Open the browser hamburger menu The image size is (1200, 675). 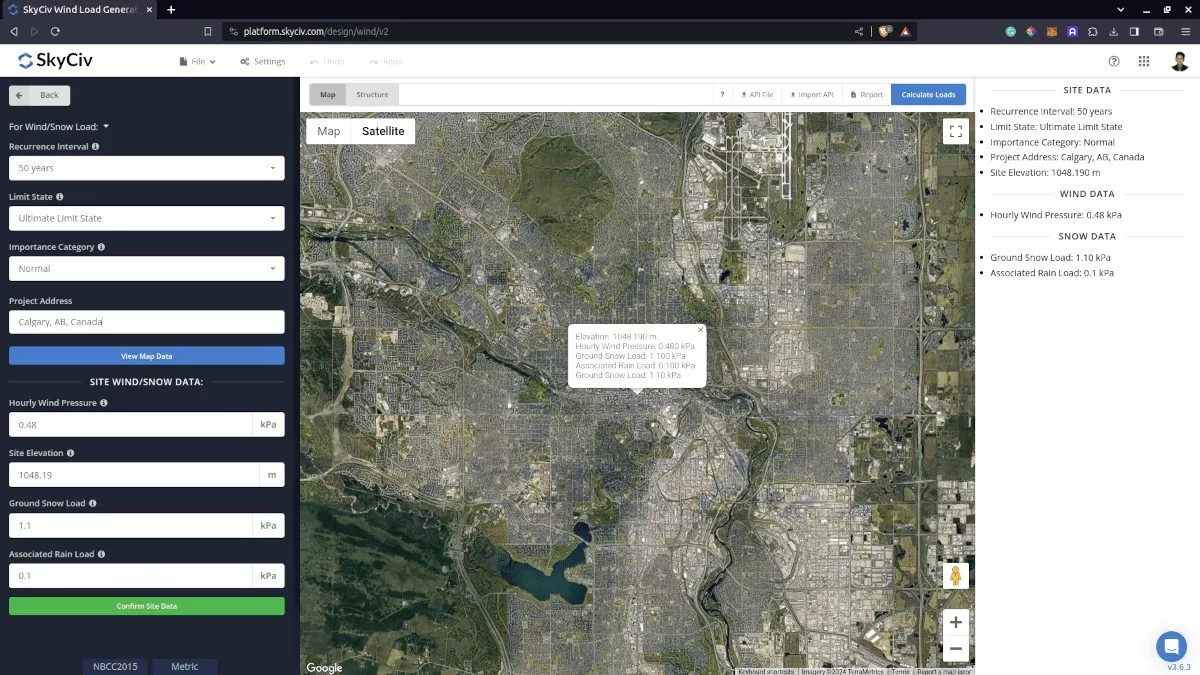tap(1185, 31)
